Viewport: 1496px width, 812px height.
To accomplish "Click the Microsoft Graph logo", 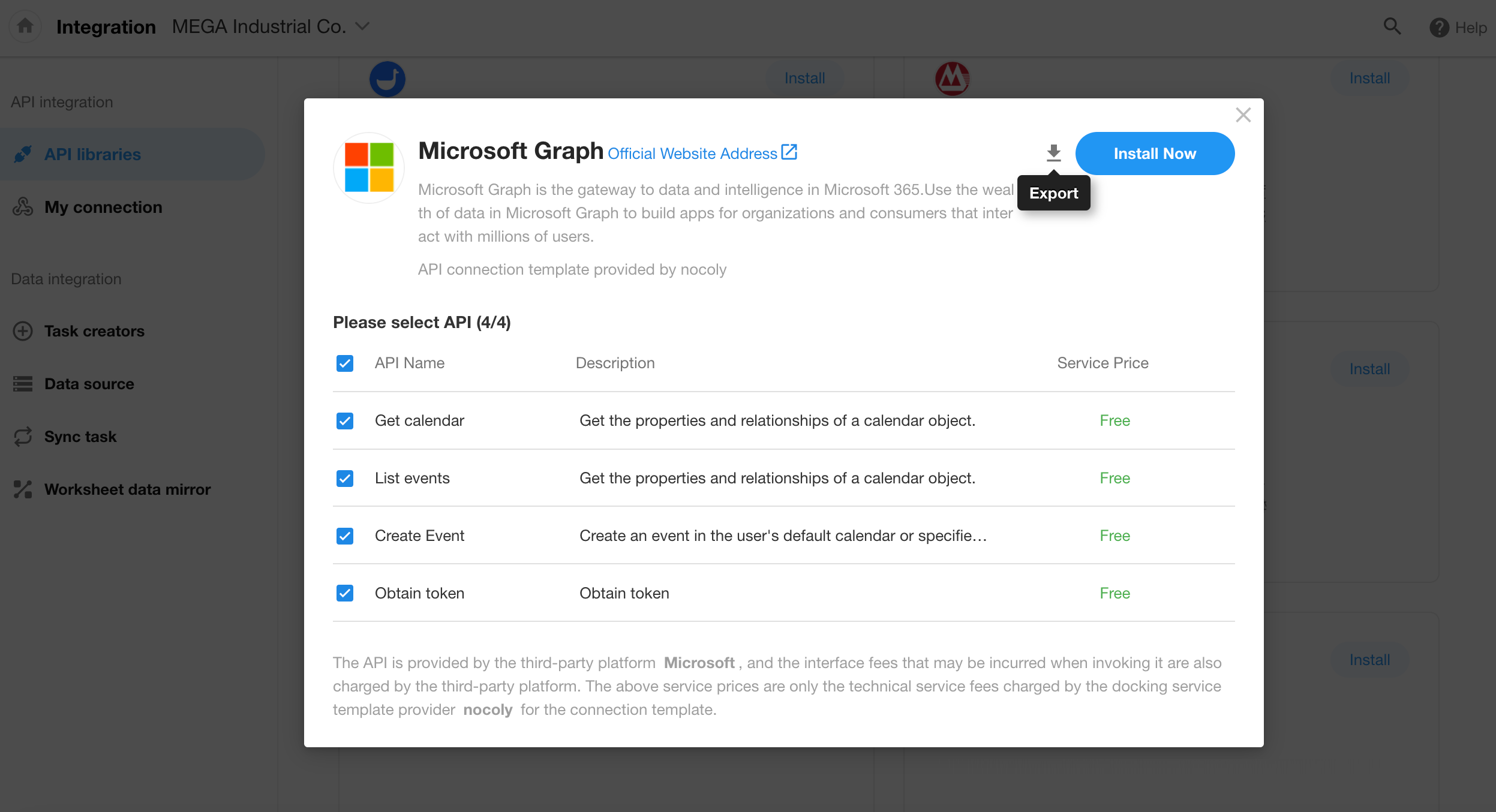I will [369, 167].
